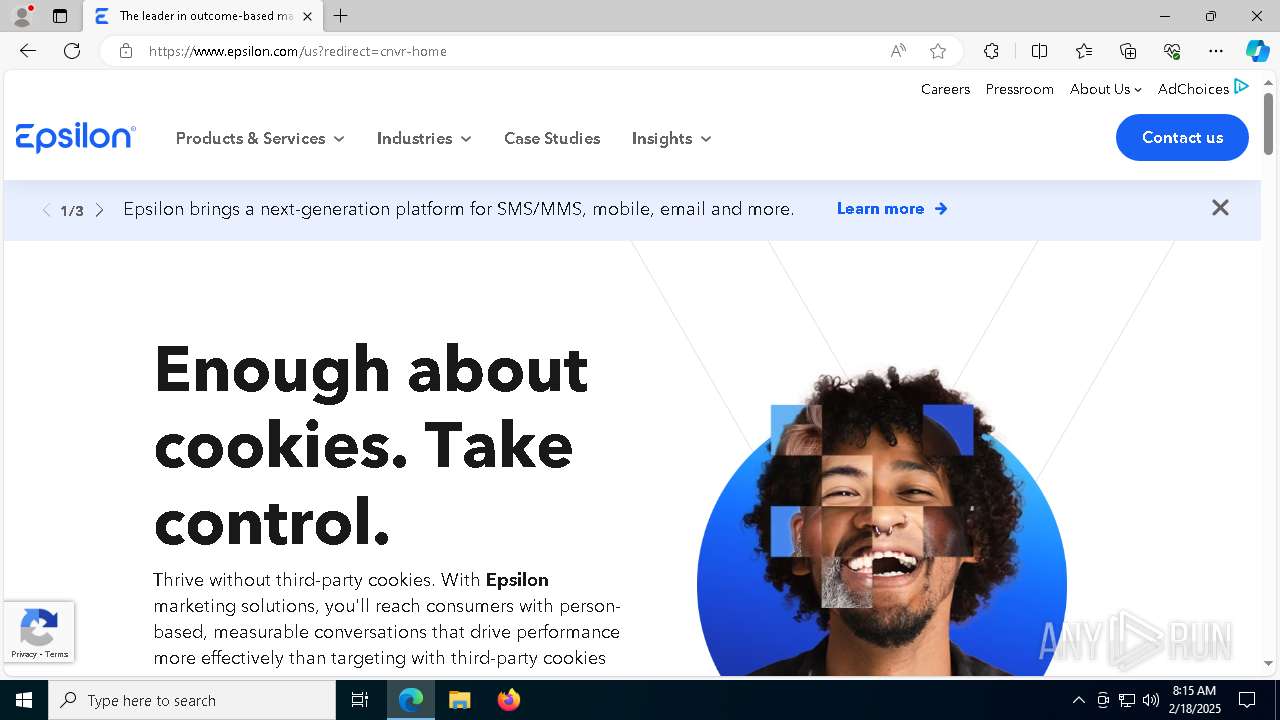Click the Contact us button
Image resolution: width=1280 pixels, height=720 pixels.
coord(1182,137)
